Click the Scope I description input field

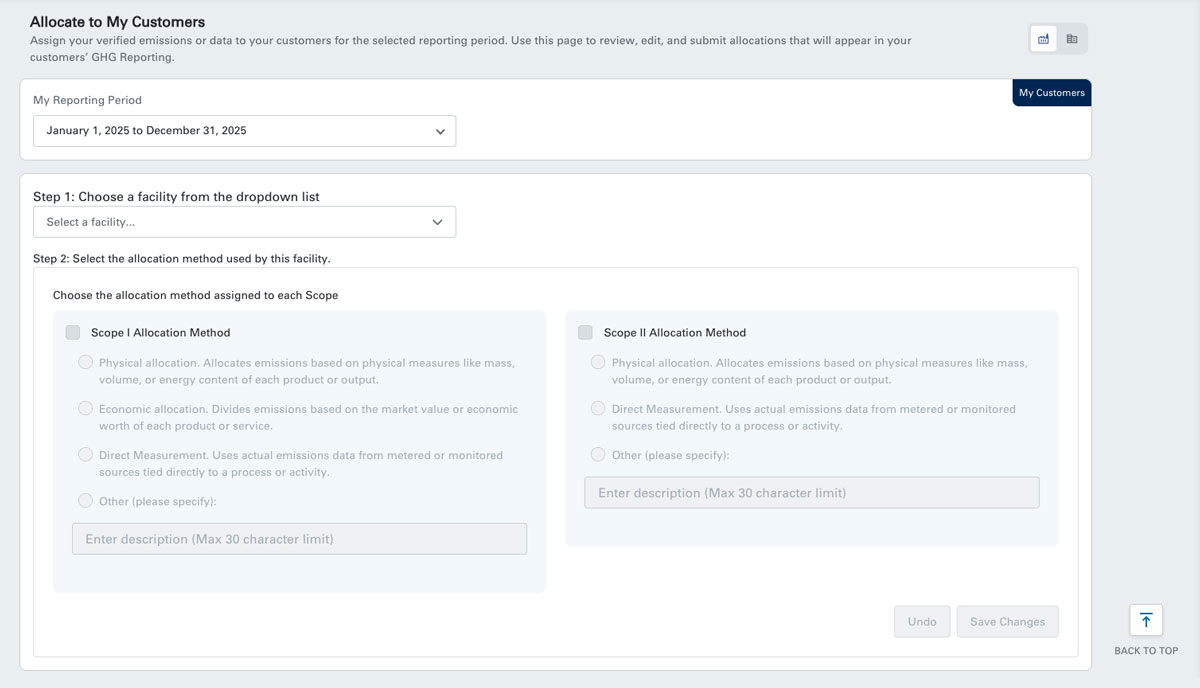(299, 539)
